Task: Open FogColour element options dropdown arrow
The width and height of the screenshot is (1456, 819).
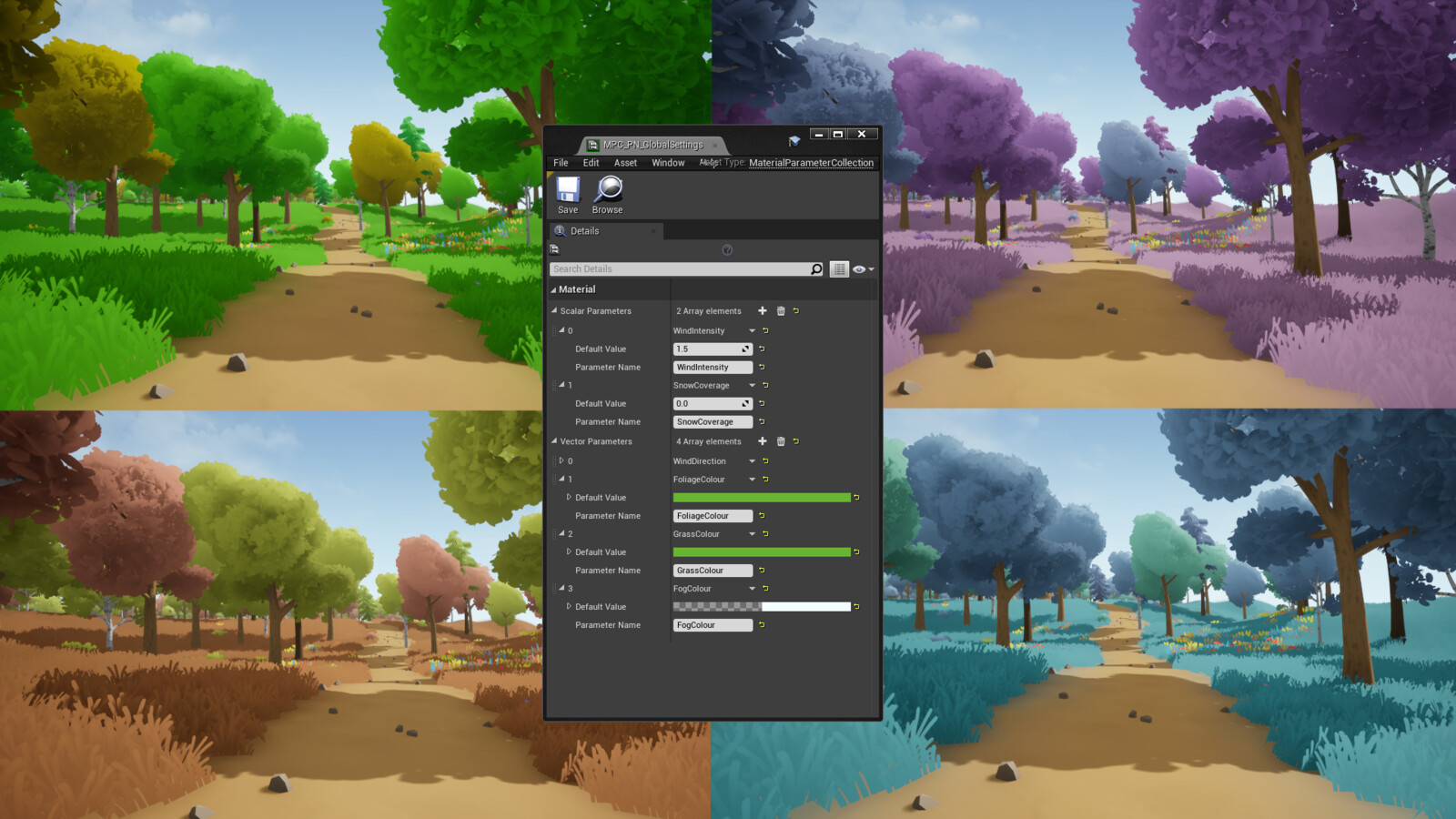Action: pyautogui.click(x=752, y=589)
